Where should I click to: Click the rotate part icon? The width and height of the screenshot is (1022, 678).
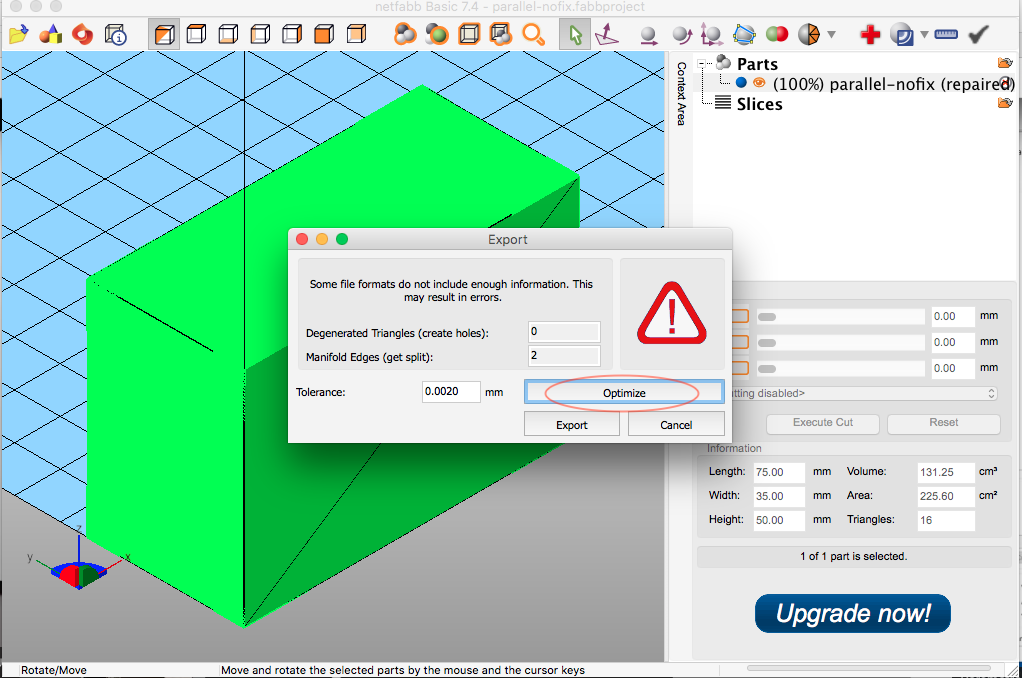pyautogui.click(x=681, y=35)
